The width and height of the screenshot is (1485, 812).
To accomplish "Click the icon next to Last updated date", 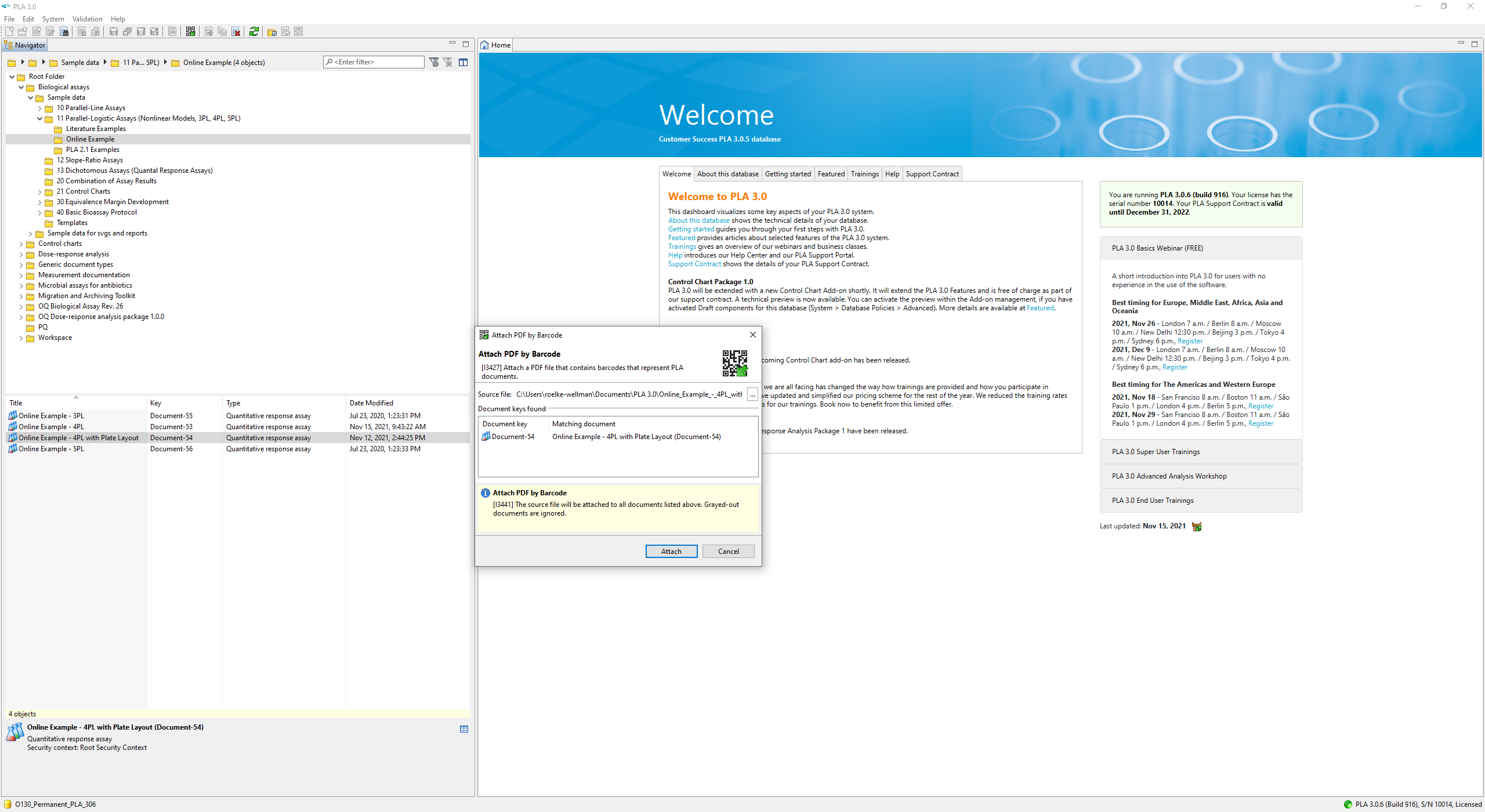I will (1197, 526).
